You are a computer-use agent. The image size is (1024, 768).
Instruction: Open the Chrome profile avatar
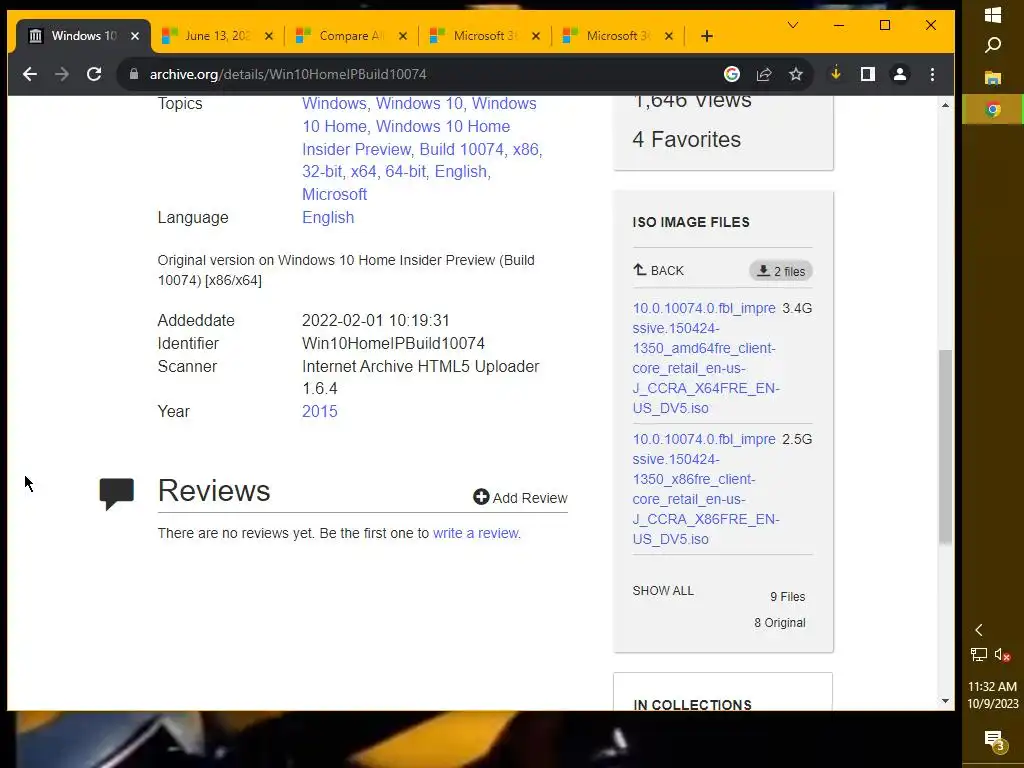(899, 74)
